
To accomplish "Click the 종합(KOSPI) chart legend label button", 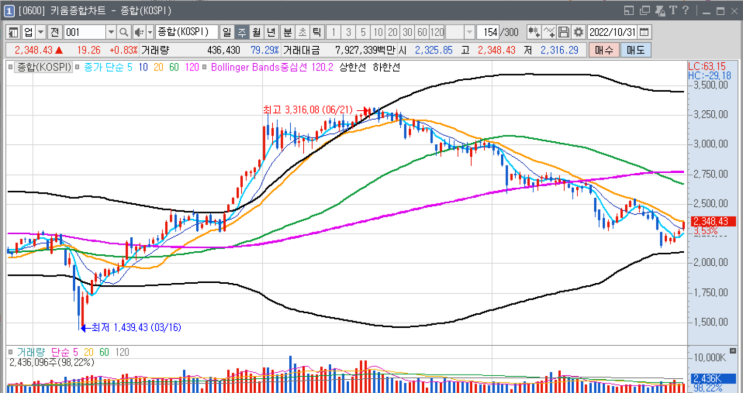I will click(44, 68).
